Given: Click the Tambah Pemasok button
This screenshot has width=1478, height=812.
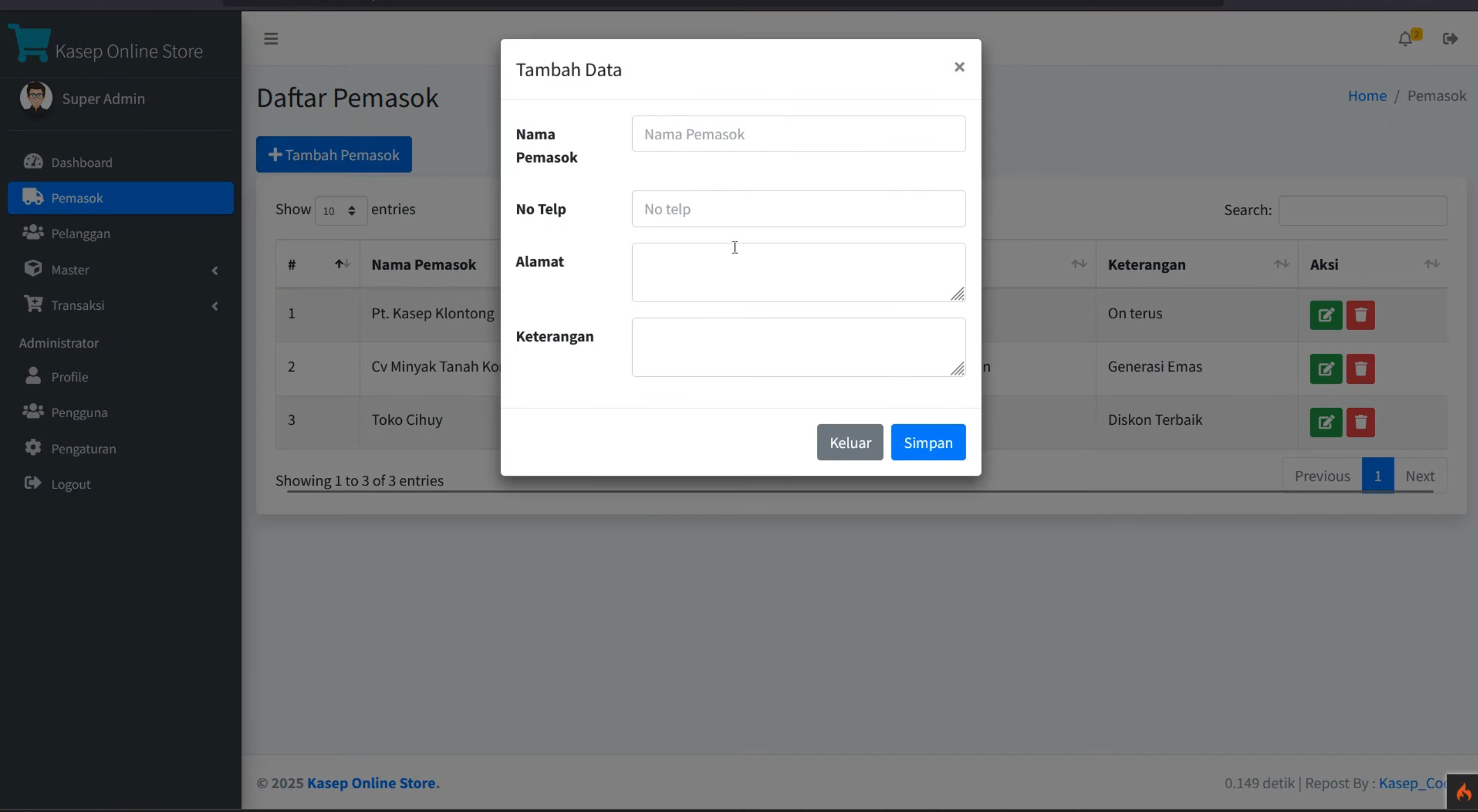Looking at the screenshot, I should (334, 154).
